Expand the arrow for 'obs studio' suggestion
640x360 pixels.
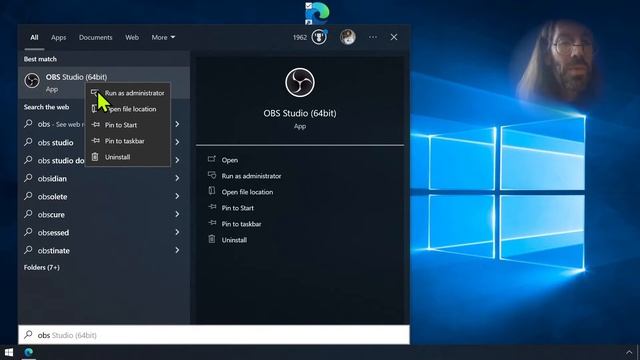point(177,142)
